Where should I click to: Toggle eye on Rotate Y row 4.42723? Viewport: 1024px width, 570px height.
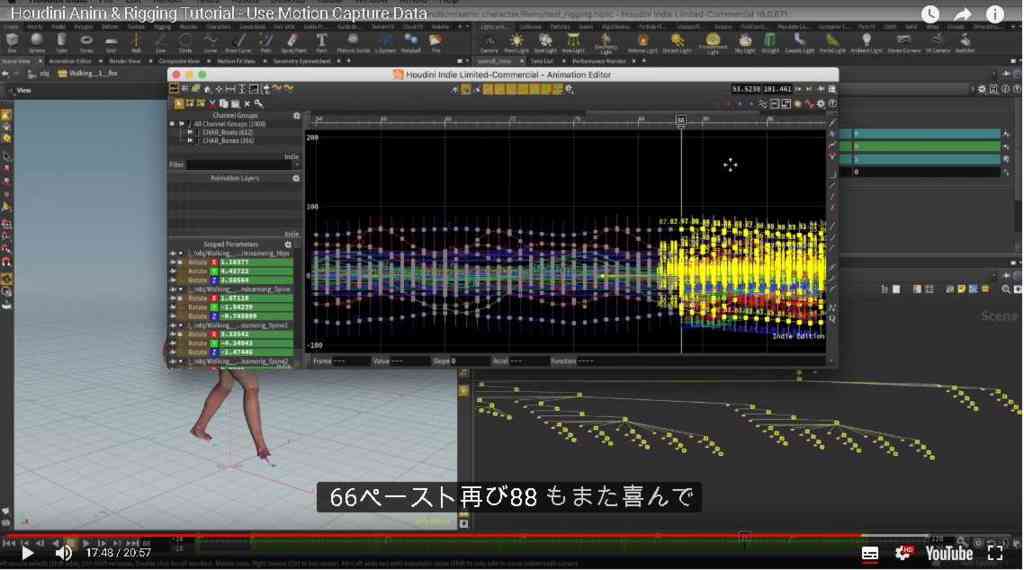coord(173,272)
